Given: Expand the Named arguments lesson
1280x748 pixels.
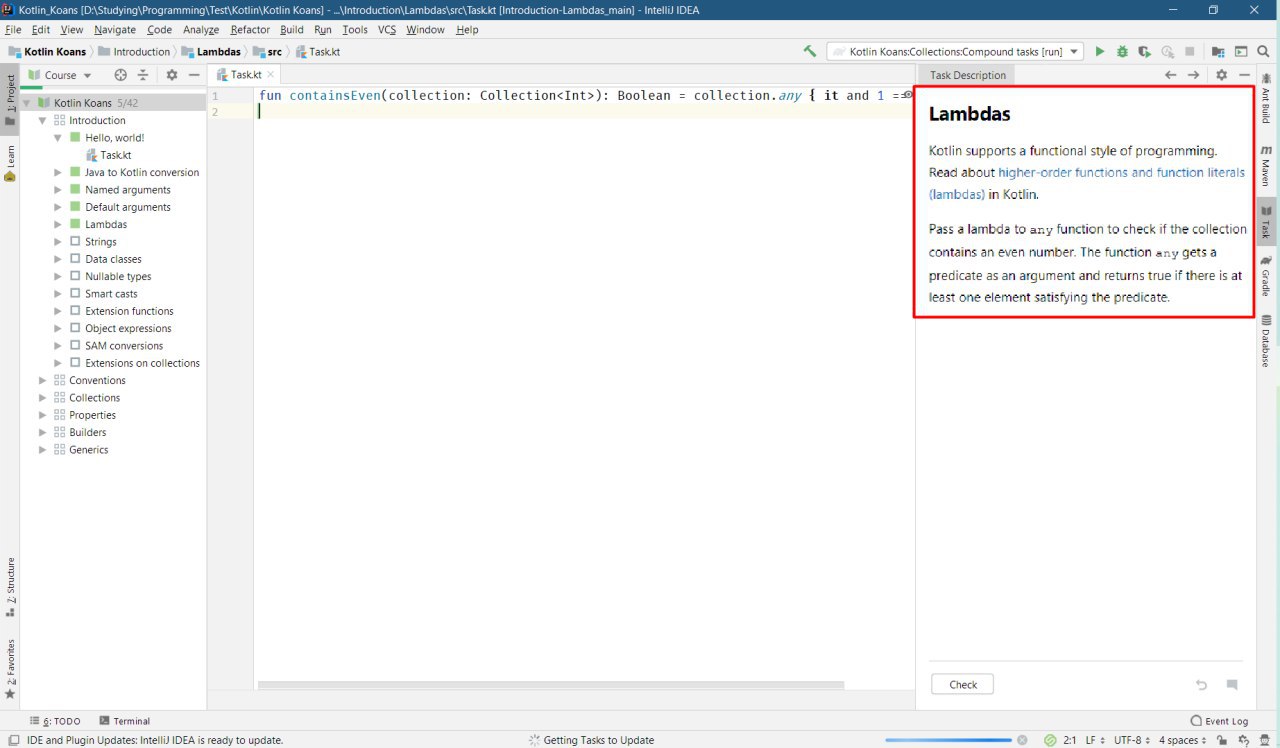Looking at the screenshot, I should (58, 190).
